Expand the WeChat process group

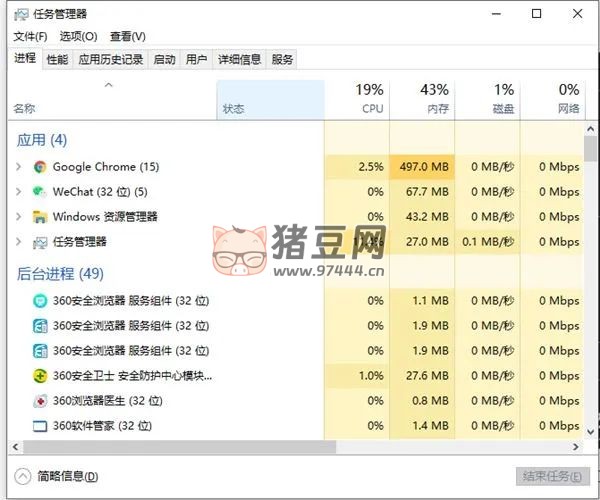[x=19, y=192]
